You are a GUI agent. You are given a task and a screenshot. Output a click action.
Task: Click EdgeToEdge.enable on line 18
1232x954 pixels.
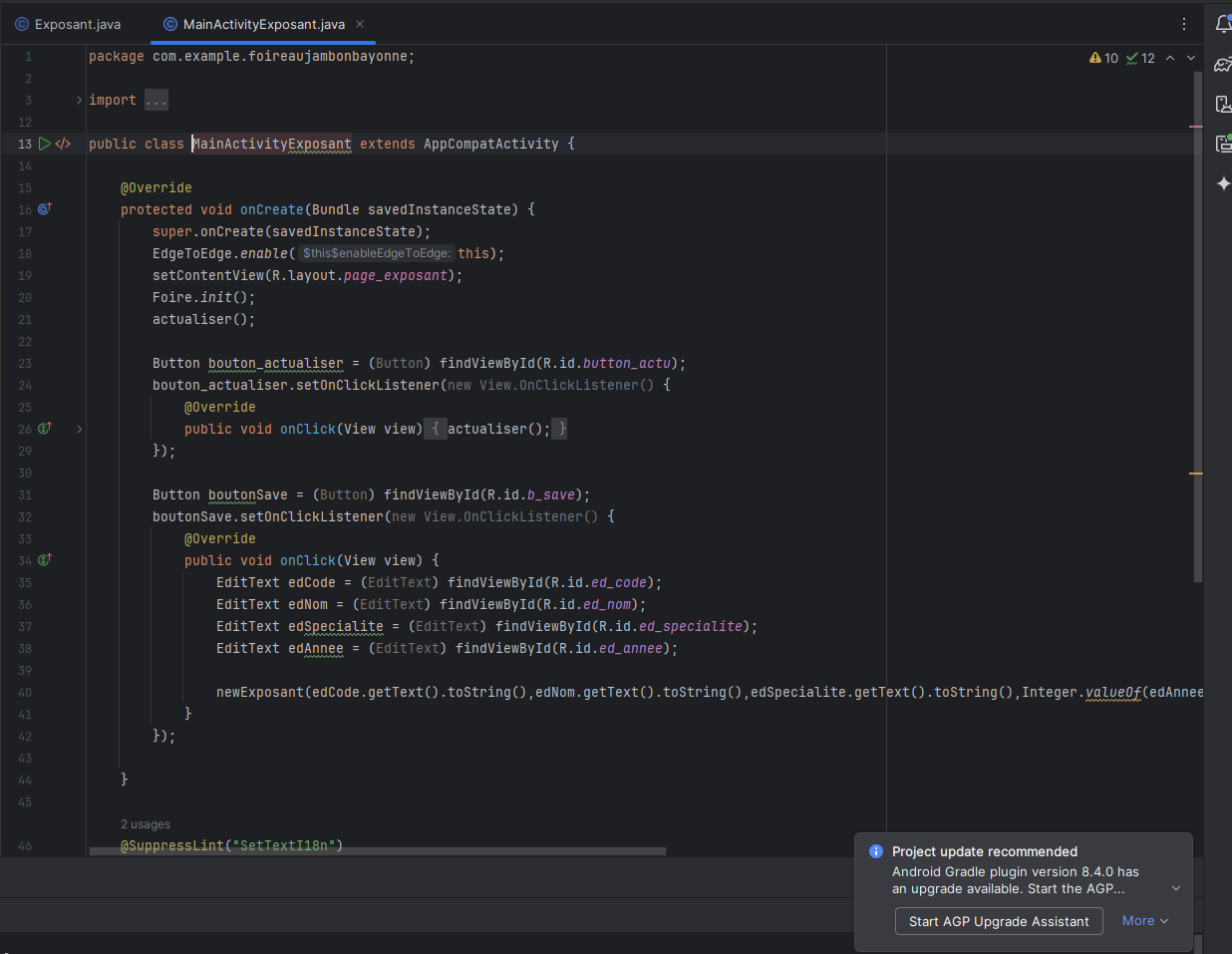pyautogui.click(x=220, y=253)
